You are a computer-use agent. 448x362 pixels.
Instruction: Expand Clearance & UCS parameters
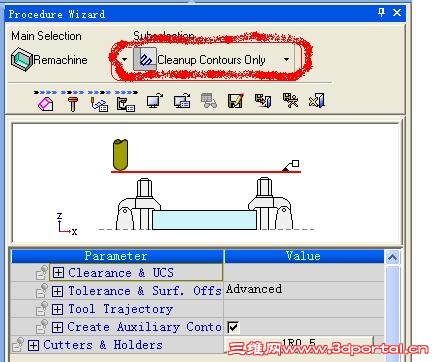pos(58,273)
